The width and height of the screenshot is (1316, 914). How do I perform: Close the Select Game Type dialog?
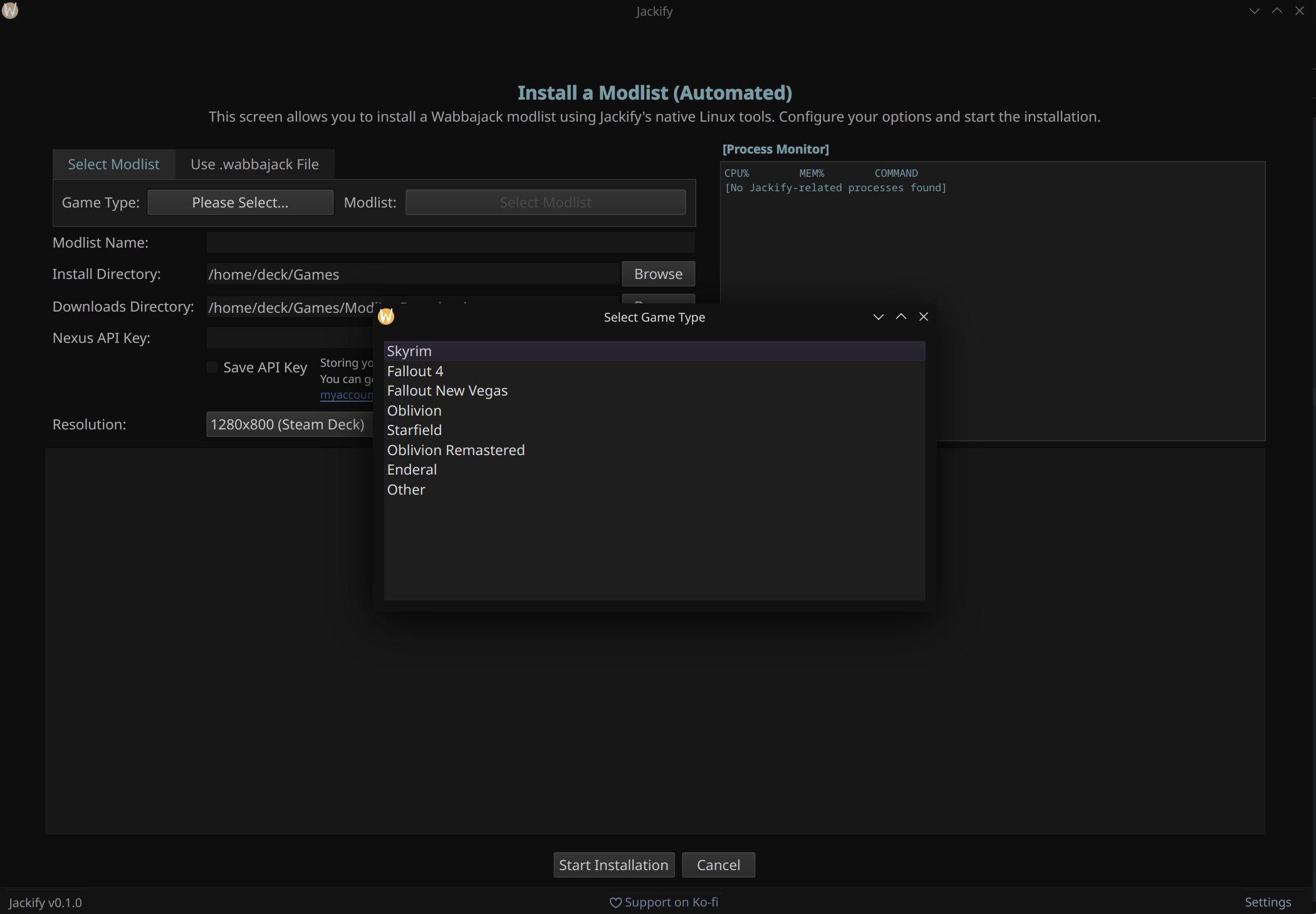[x=923, y=317]
